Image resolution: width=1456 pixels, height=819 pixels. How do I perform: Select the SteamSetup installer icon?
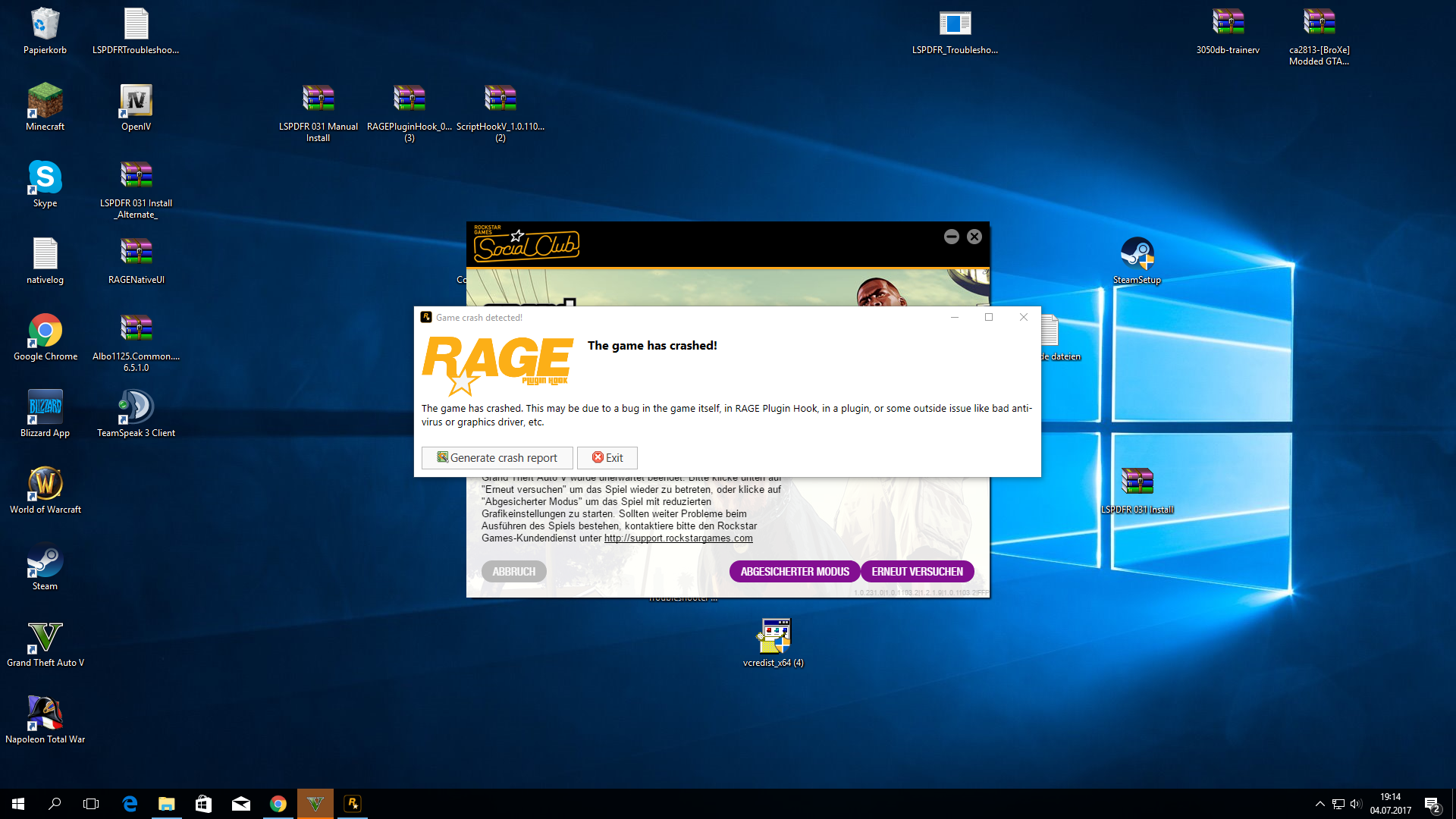(1136, 255)
